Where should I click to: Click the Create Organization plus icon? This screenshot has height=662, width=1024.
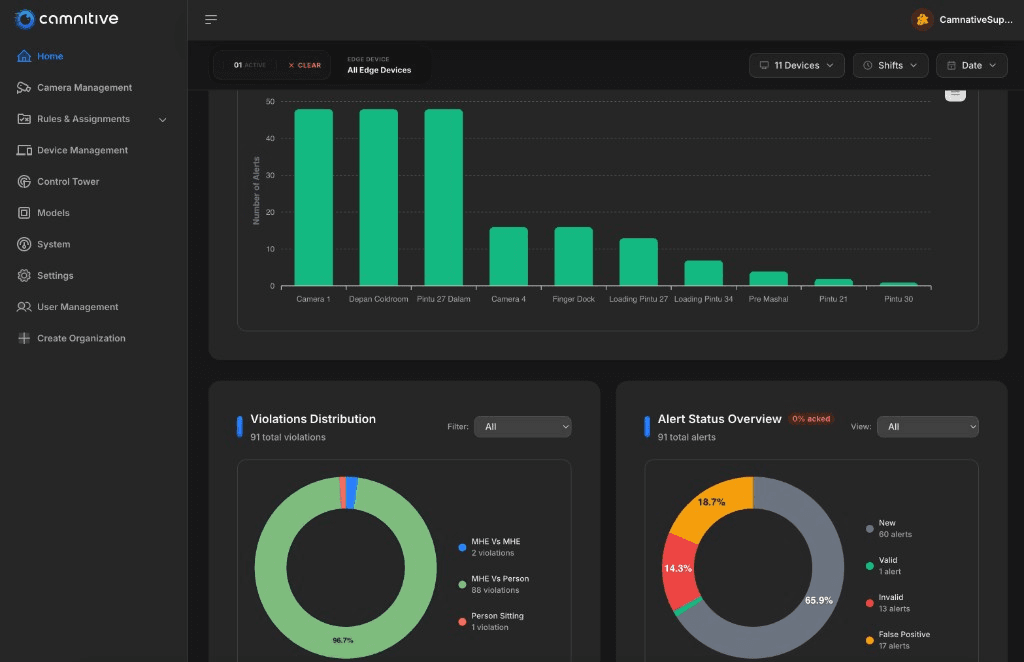pyautogui.click(x=24, y=338)
